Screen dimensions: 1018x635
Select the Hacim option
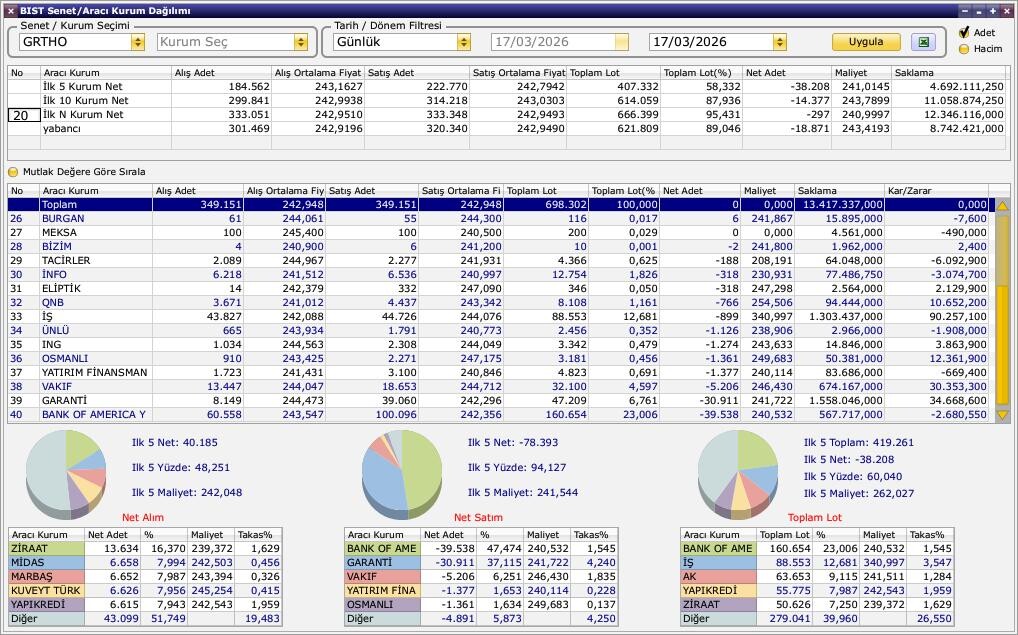tap(964, 48)
